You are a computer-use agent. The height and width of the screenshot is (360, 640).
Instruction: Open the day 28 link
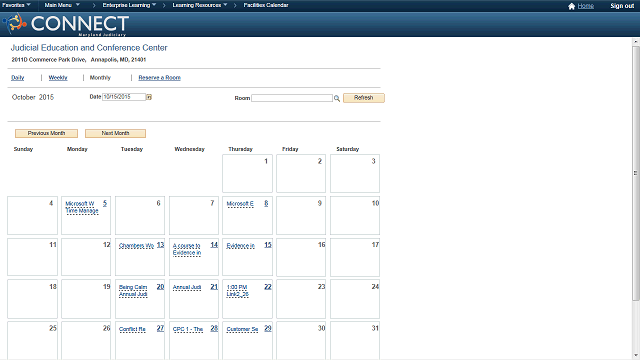point(214,329)
